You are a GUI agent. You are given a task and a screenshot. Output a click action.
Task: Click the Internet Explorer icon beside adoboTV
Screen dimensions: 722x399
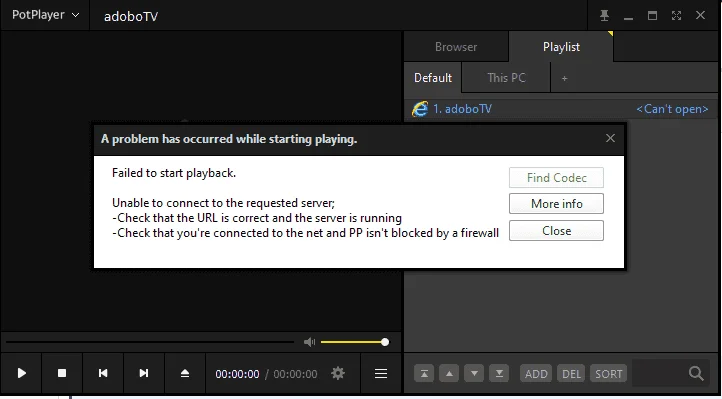[x=419, y=109]
